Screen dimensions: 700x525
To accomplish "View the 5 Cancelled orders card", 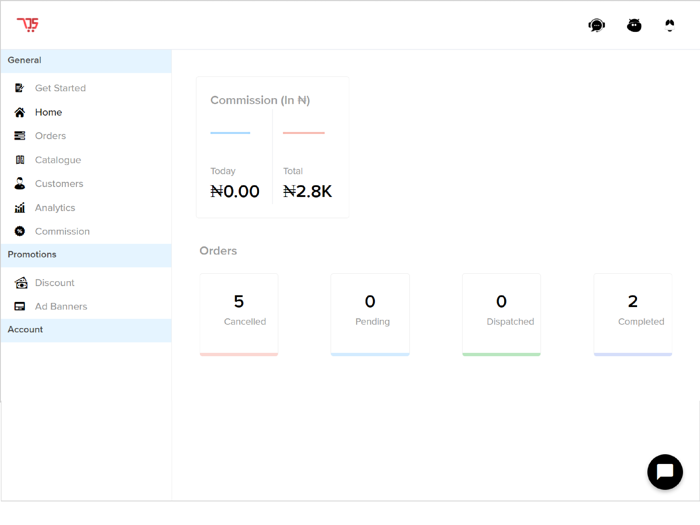I will pyautogui.click(x=239, y=312).
